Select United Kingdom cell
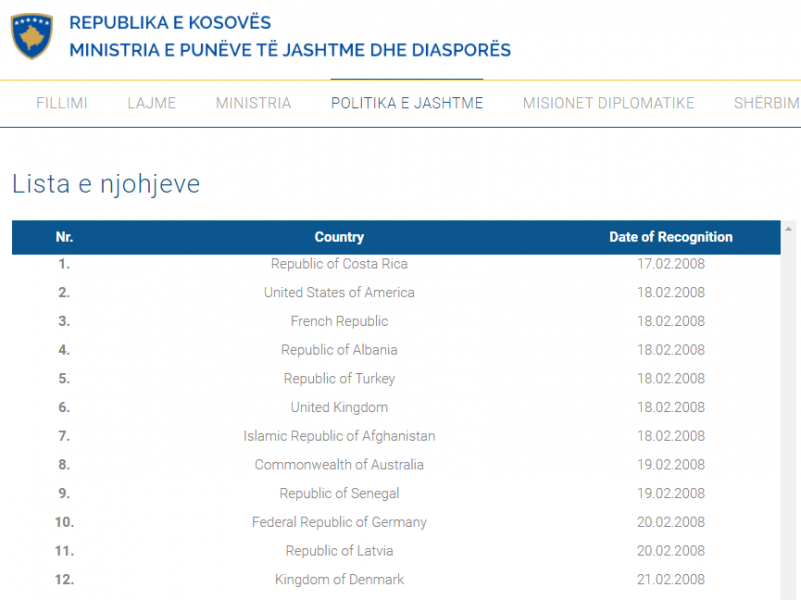This screenshot has width=801, height=600. click(x=339, y=407)
